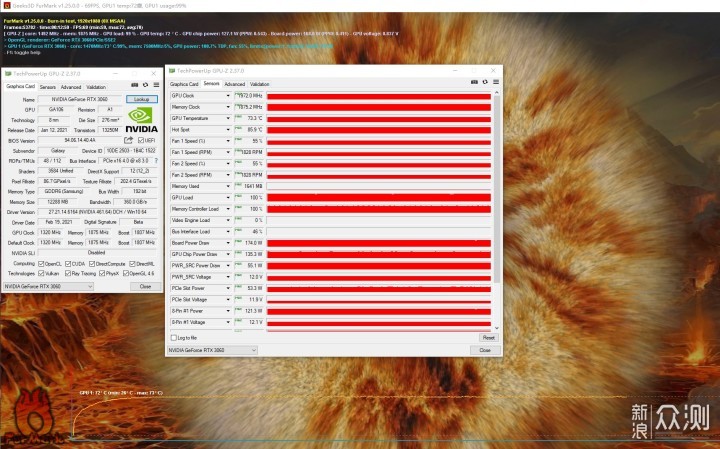The height and width of the screenshot is (449, 720).
Task: Switch to Sensors tab in left window
Action: 47,87
